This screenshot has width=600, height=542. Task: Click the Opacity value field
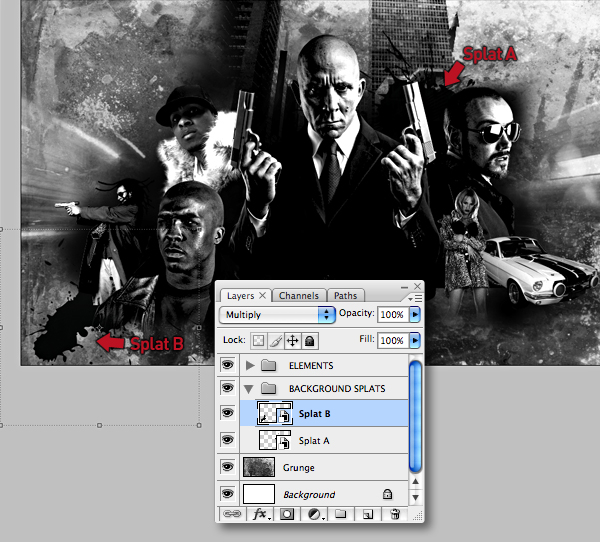pos(393,315)
